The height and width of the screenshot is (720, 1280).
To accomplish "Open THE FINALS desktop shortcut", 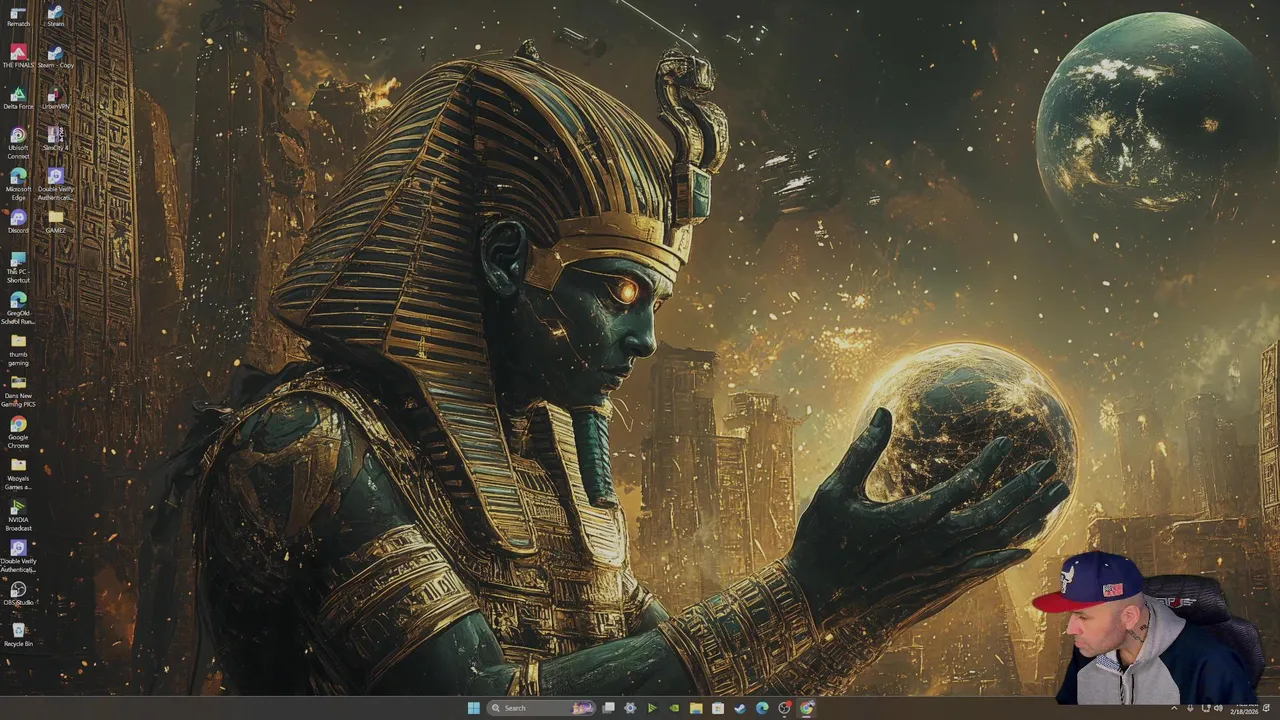I will (x=18, y=56).
